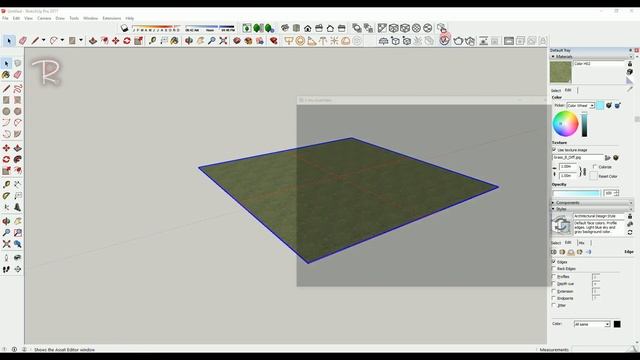Select the Move tool in top toolbar
This screenshot has height=360, width=640.
(x=116, y=40)
